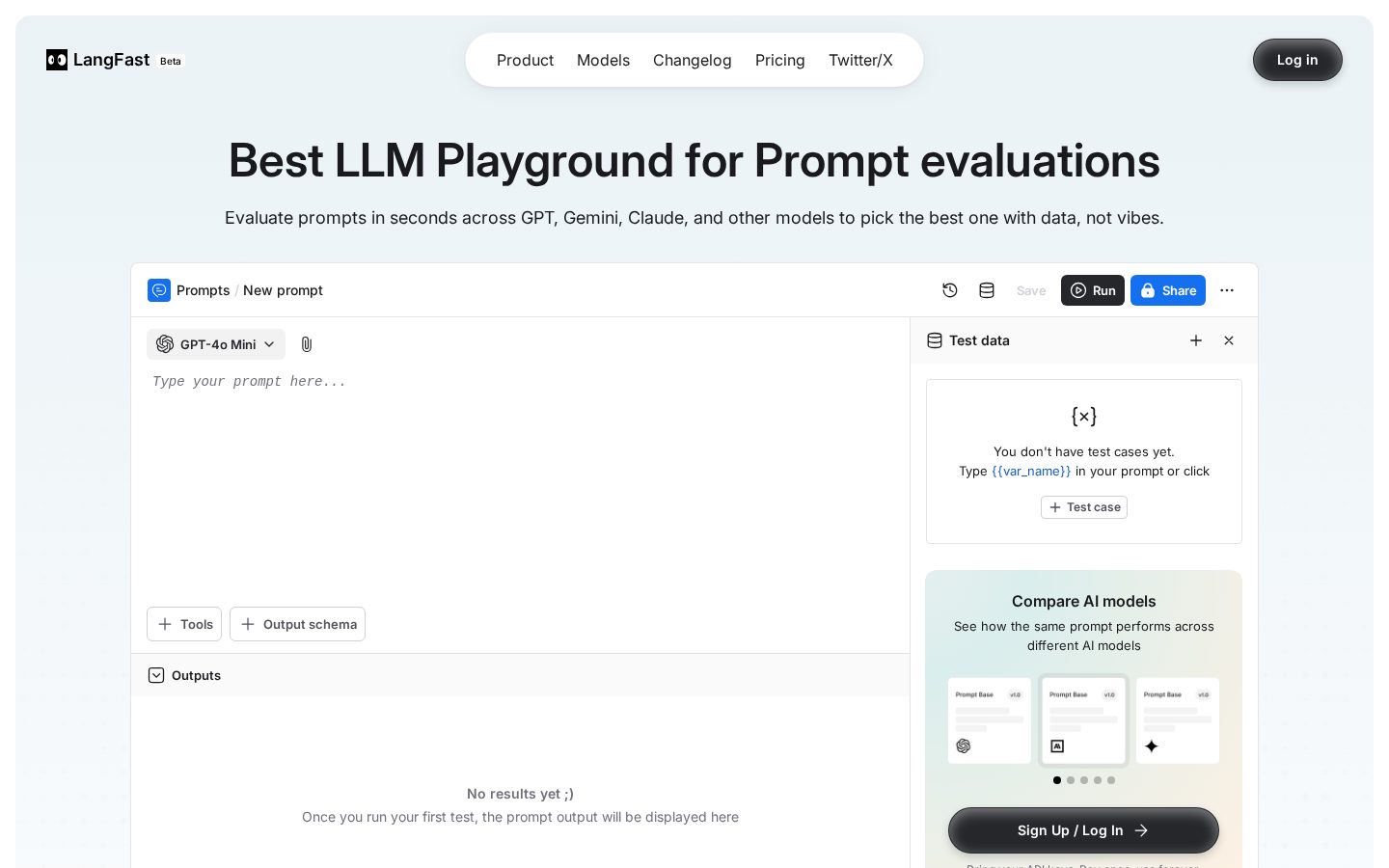Navigate to Prompts breadcrumb

[204, 290]
